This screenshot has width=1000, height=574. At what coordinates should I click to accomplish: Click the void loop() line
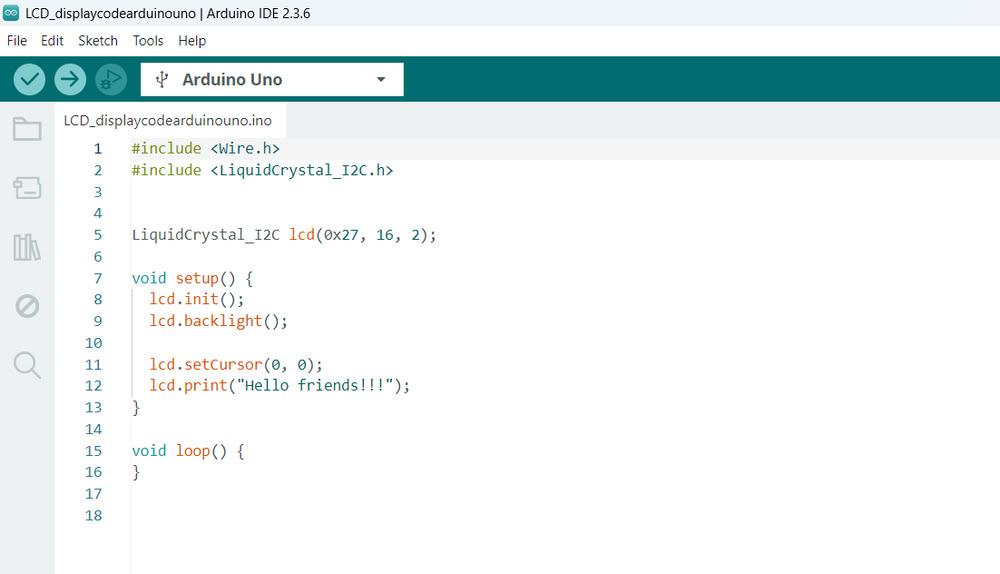(x=188, y=451)
